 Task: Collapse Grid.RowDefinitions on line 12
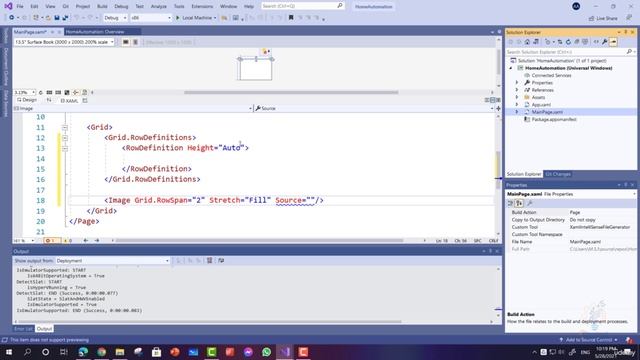[65, 138]
